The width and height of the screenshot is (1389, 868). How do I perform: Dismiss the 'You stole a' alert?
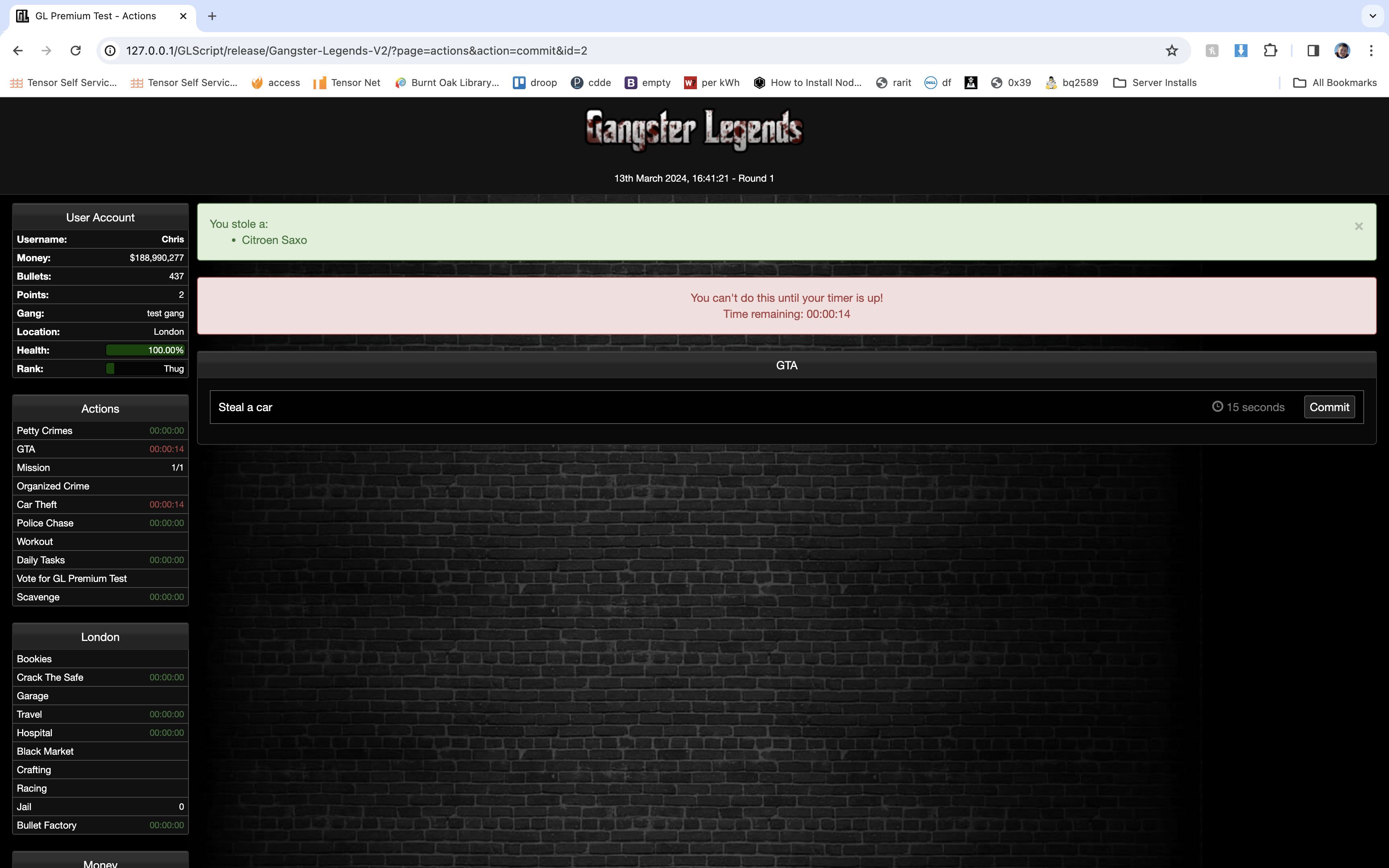(x=1358, y=227)
